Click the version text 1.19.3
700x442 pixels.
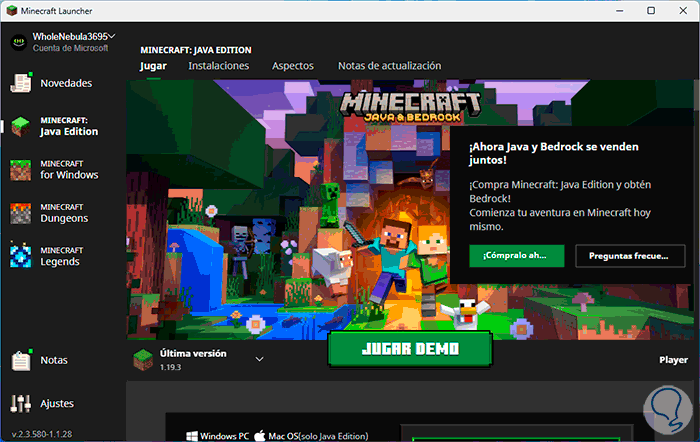[x=171, y=367]
